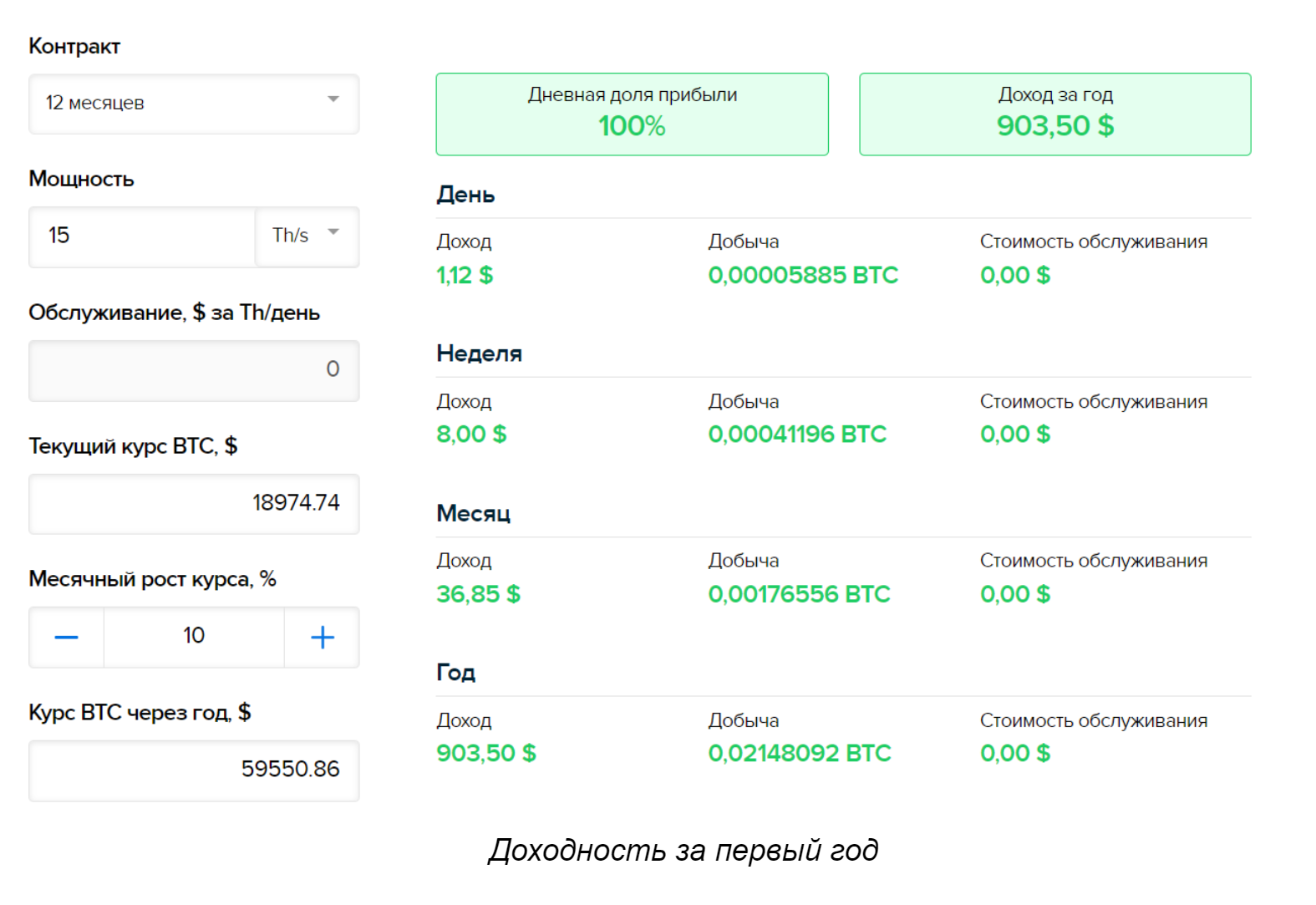Viewport: 1316px width, 905px height.
Task: Click the 'Год' section heading
Action: pyautogui.click(x=455, y=673)
